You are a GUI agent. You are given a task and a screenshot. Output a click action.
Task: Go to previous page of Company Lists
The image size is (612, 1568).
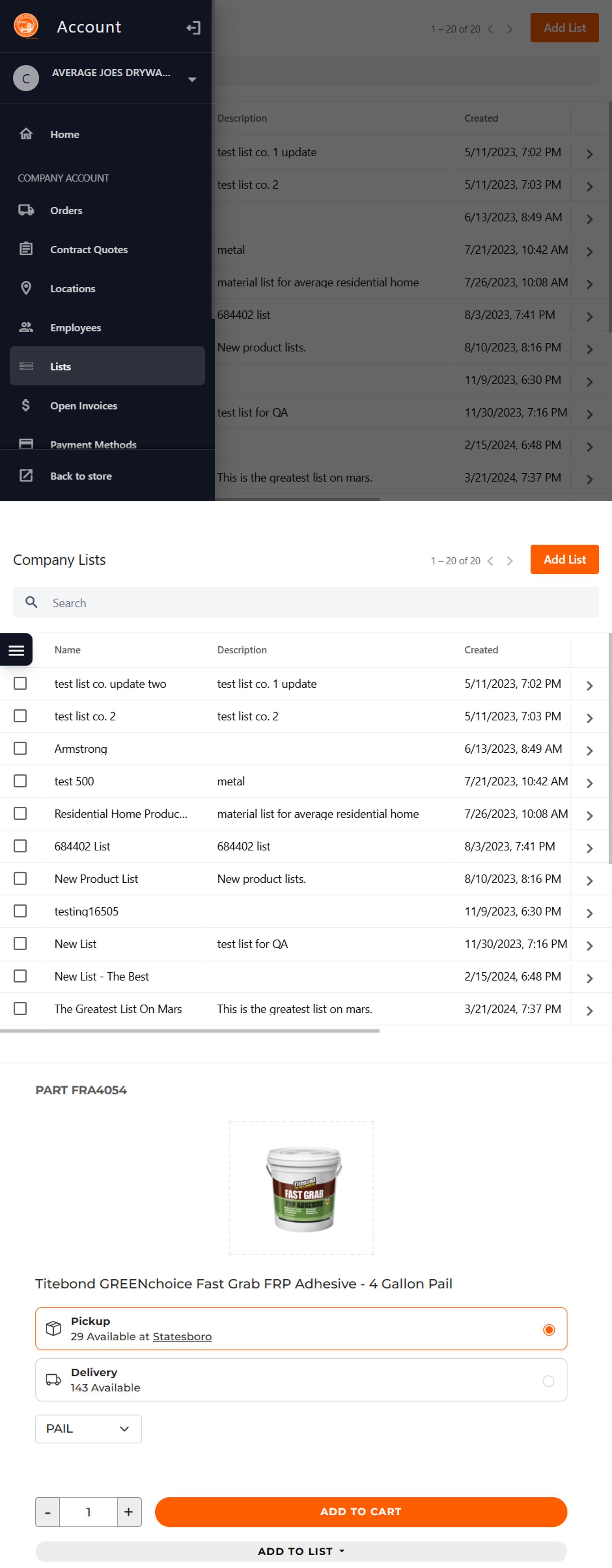(x=490, y=560)
